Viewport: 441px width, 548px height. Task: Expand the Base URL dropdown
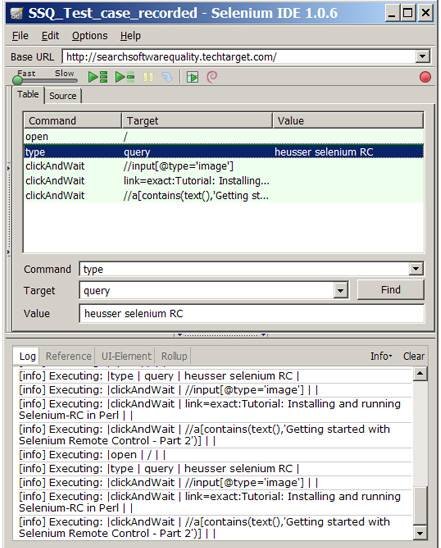point(422,56)
